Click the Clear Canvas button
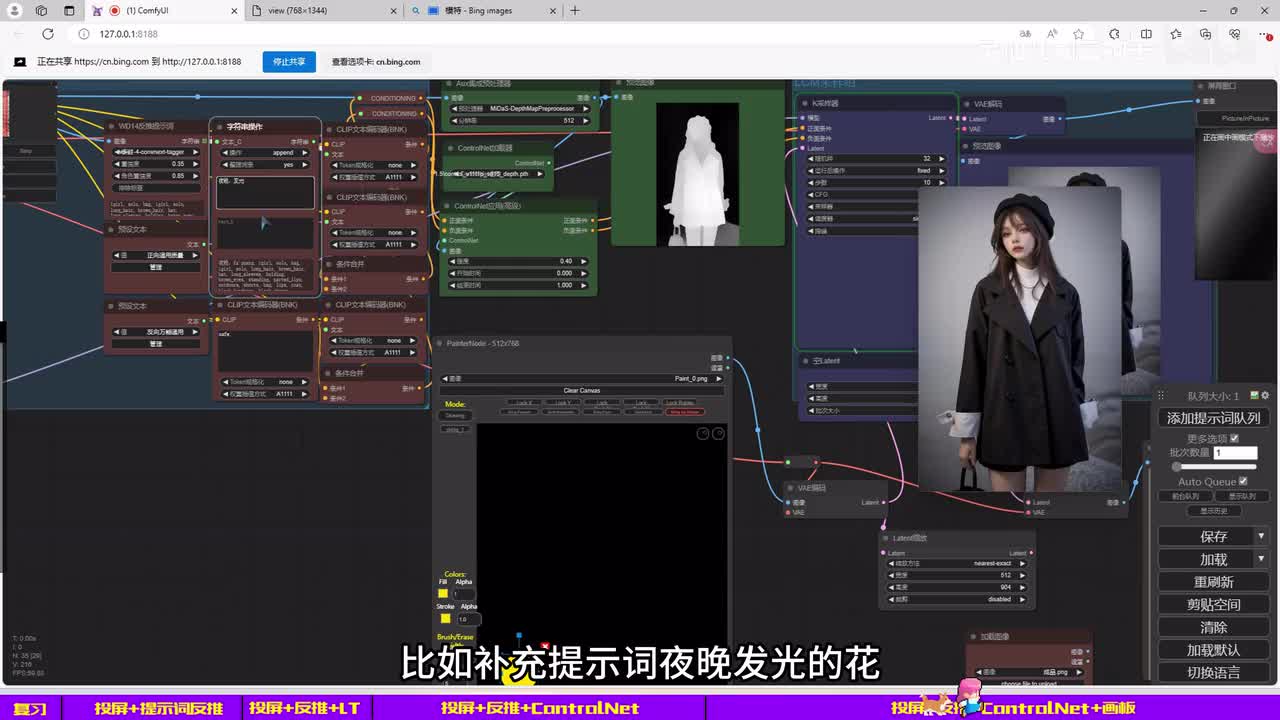Image resolution: width=1280 pixels, height=720 pixels. point(581,391)
